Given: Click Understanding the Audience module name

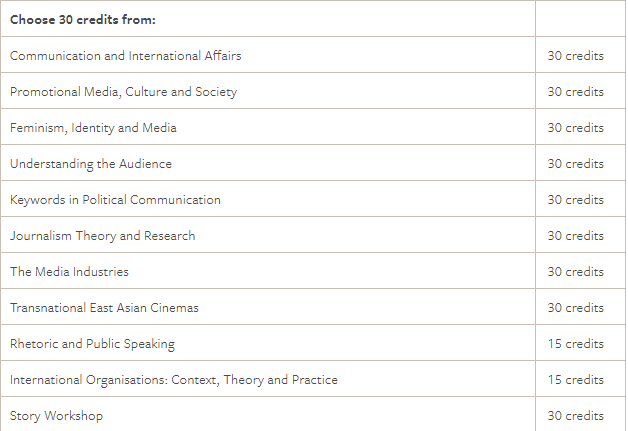Looking at the screenshot, I should 91,164.
